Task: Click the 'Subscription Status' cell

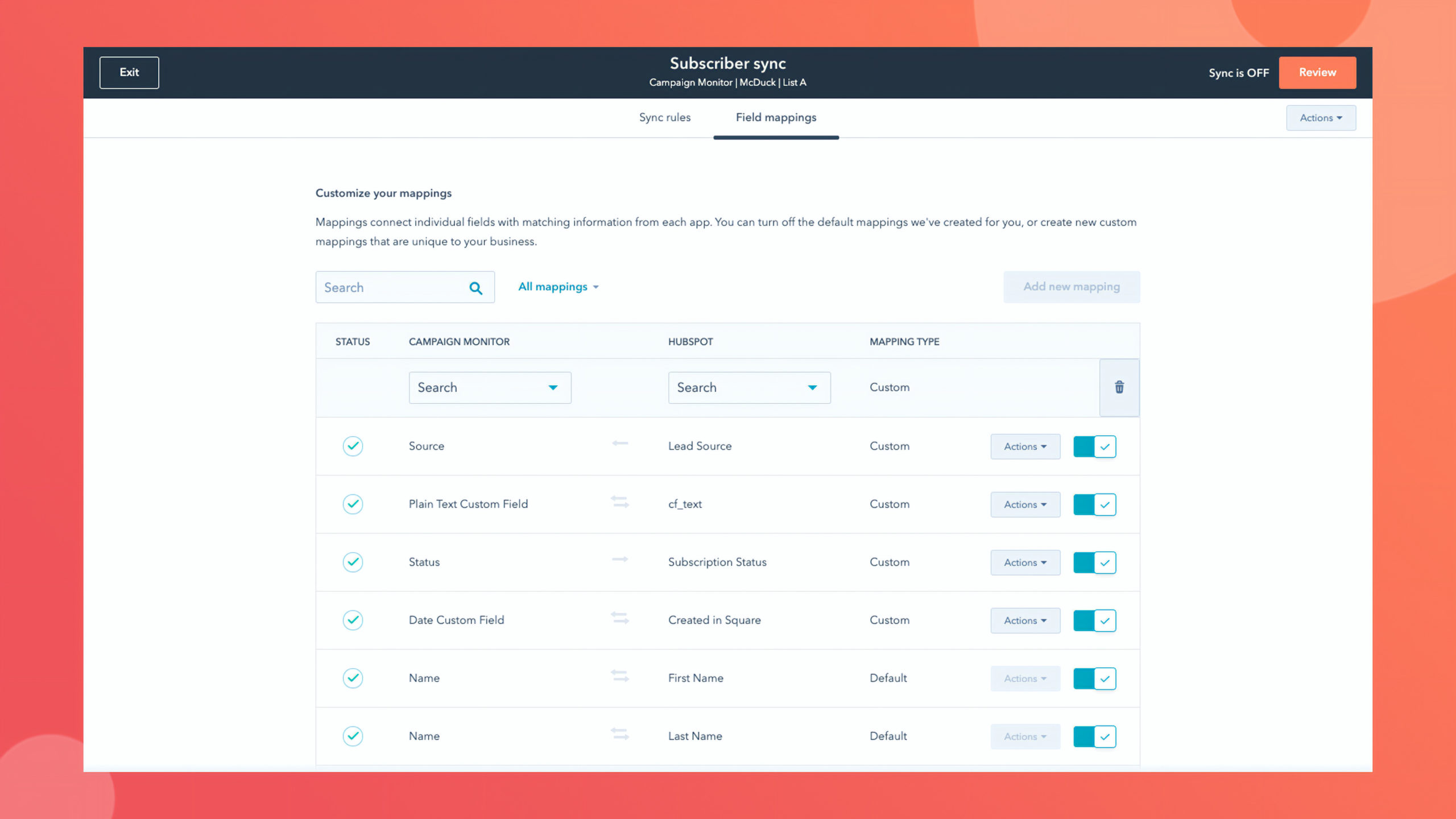Action: pyautogui.click(x=717, y=562)
